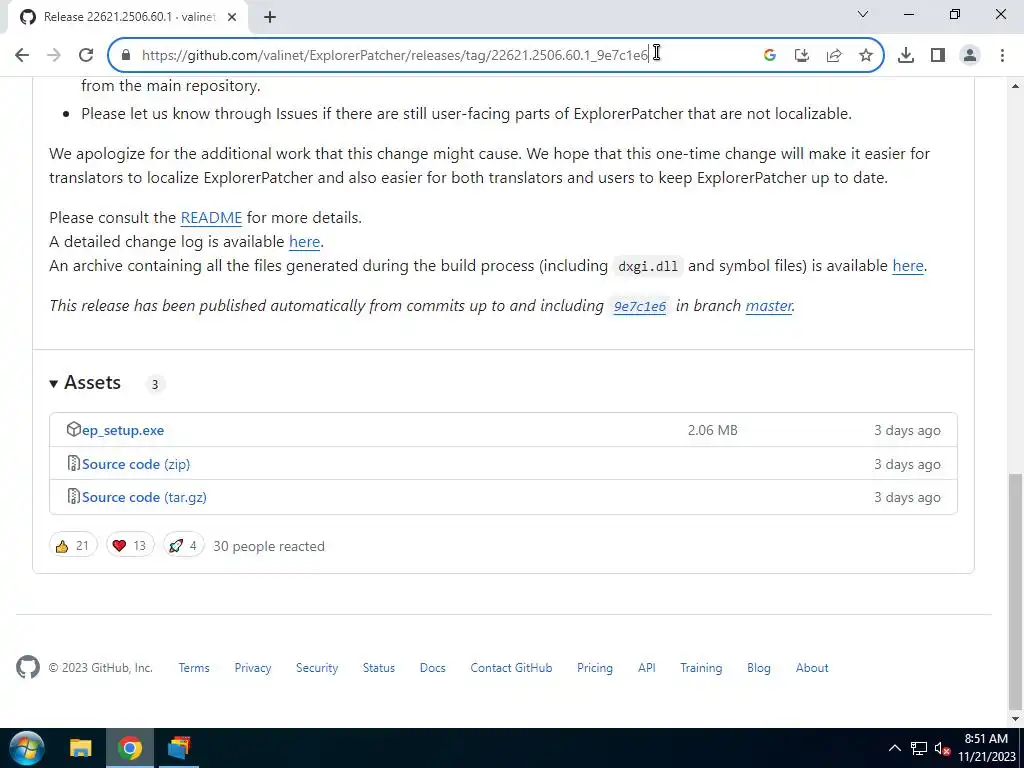Click the GitHub logo in footer
The height and width of the screenshot is (768, 1024).
(x=28, y=667)
